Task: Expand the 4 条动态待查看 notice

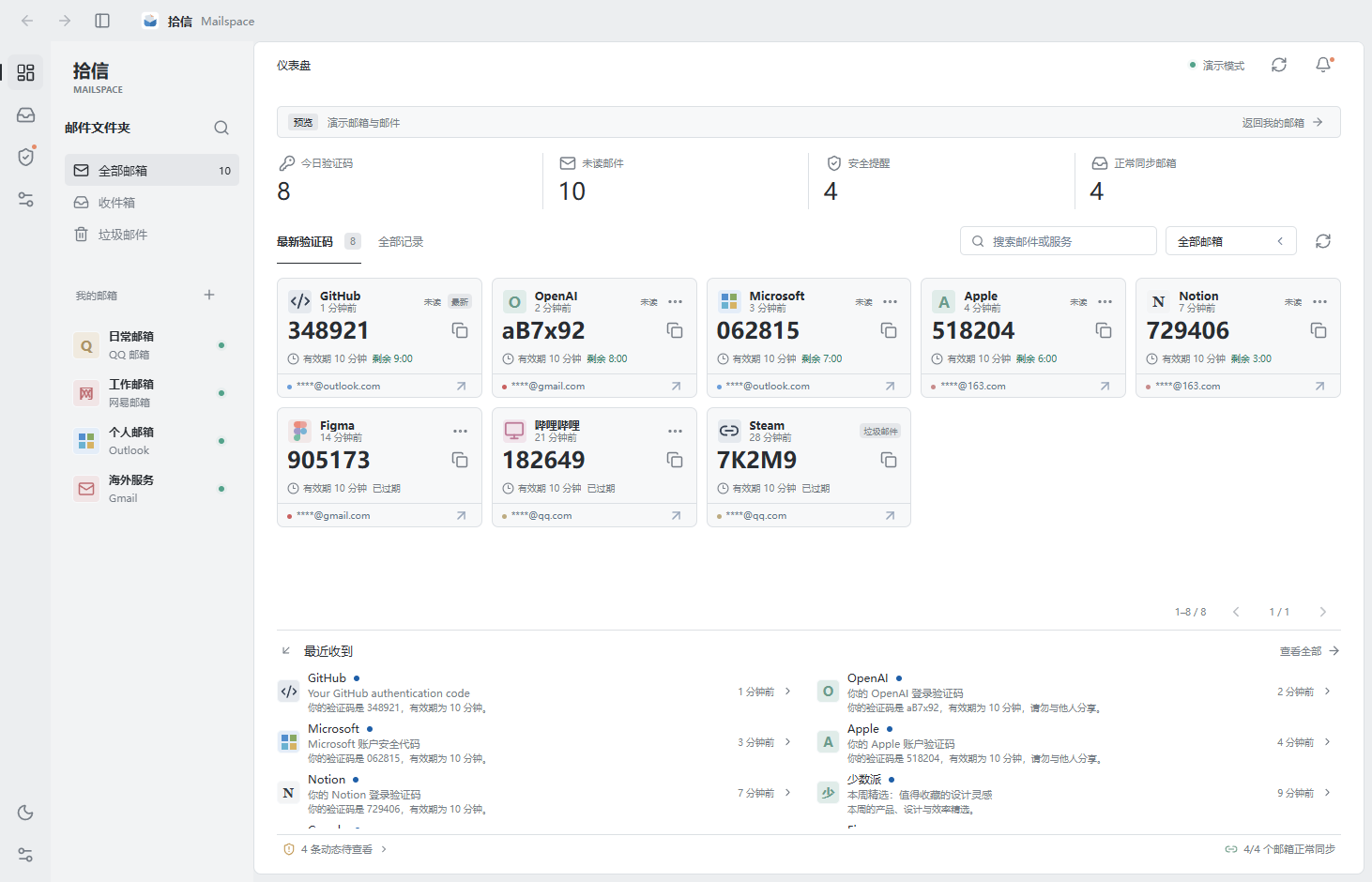Action: pos(335,849)
